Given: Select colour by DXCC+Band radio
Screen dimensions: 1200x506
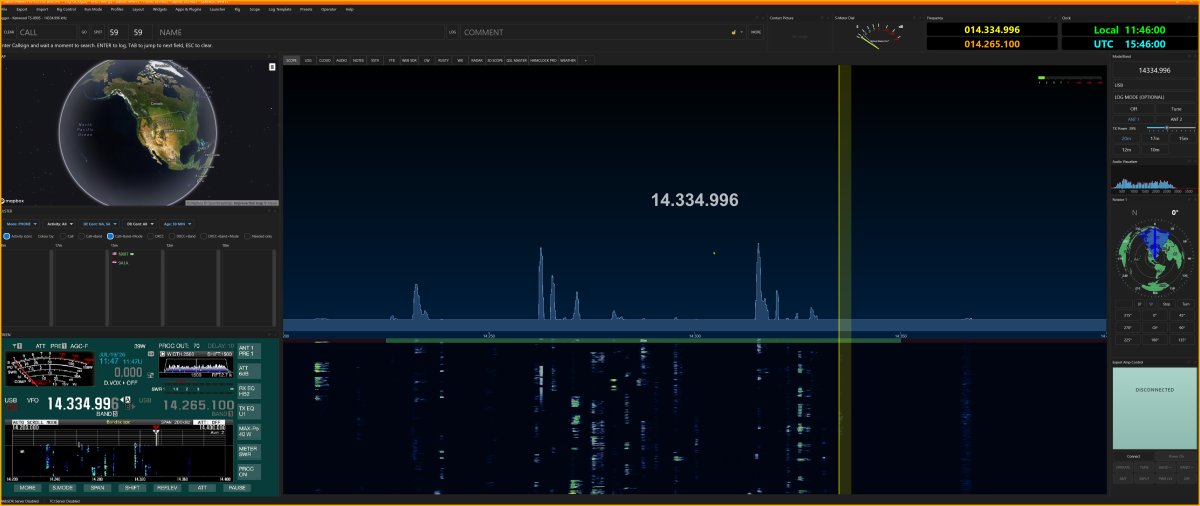Looking at the screenshot, I should coord(172,236).
